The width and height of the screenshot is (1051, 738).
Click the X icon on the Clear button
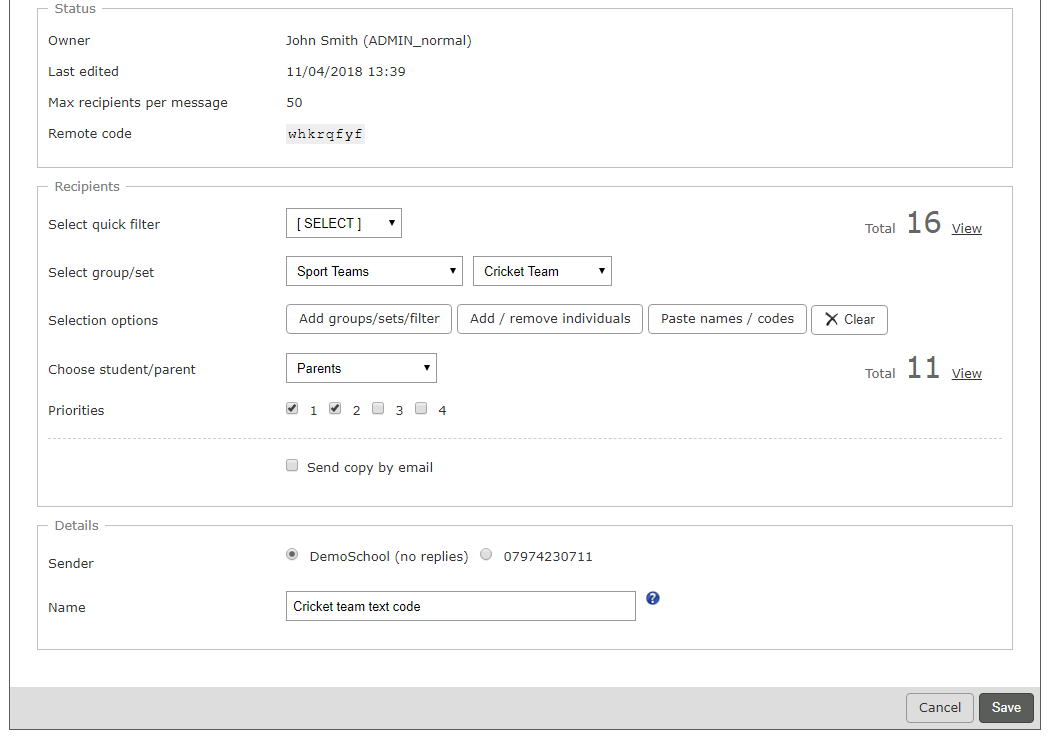coord(831,319)
